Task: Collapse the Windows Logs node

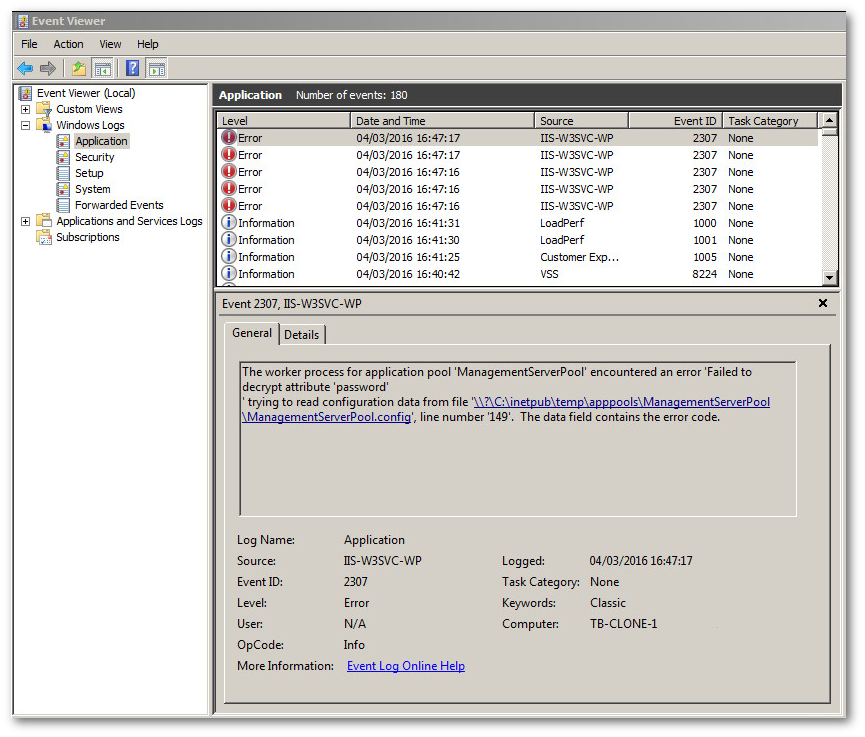Action: click(24, 124)
